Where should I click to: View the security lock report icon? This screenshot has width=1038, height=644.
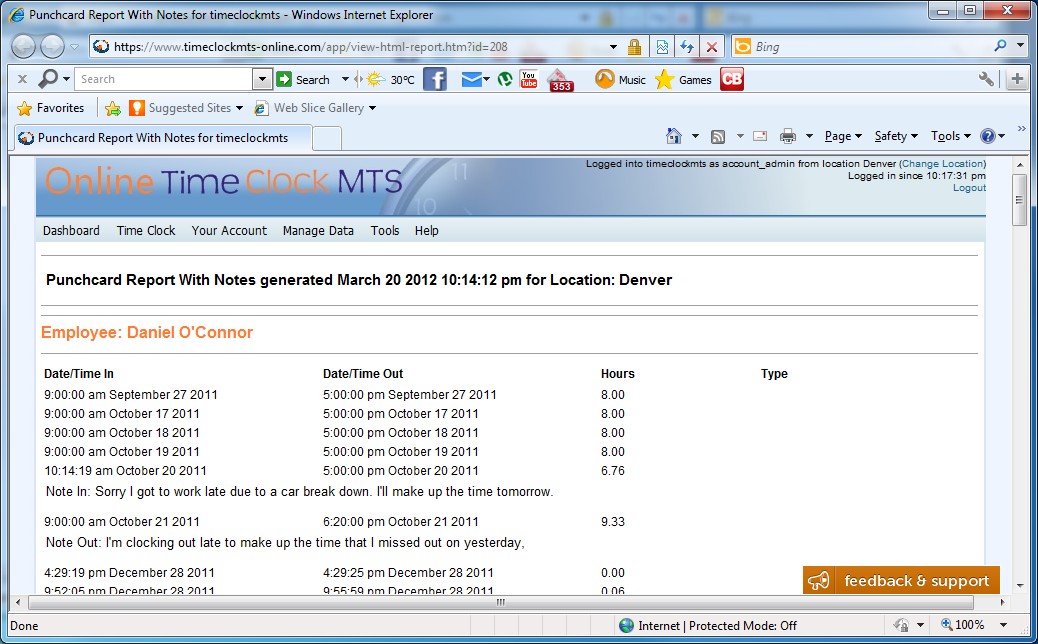tap(634, 47)
